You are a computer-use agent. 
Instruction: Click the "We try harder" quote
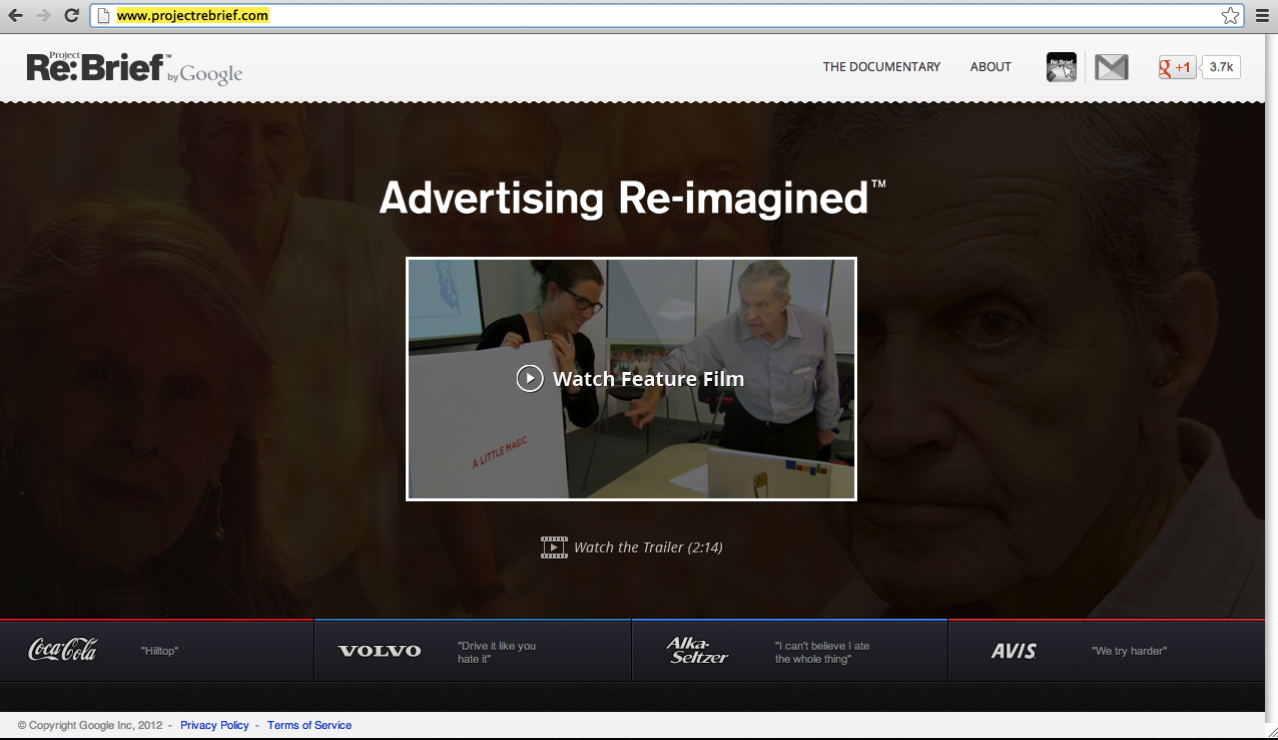[1129, 651]
